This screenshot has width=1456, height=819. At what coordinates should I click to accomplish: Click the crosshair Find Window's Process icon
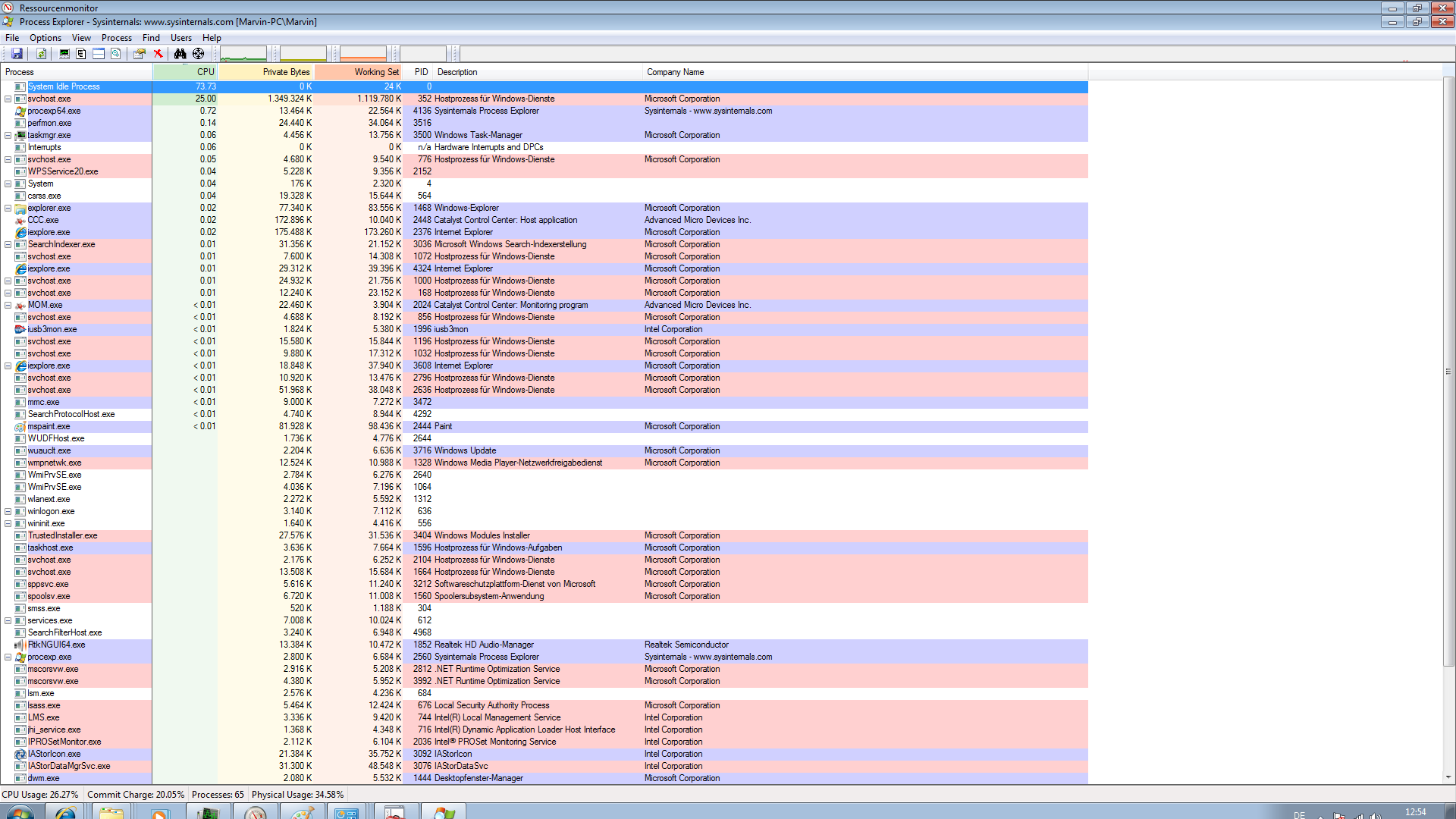click(x=199, y=54)
